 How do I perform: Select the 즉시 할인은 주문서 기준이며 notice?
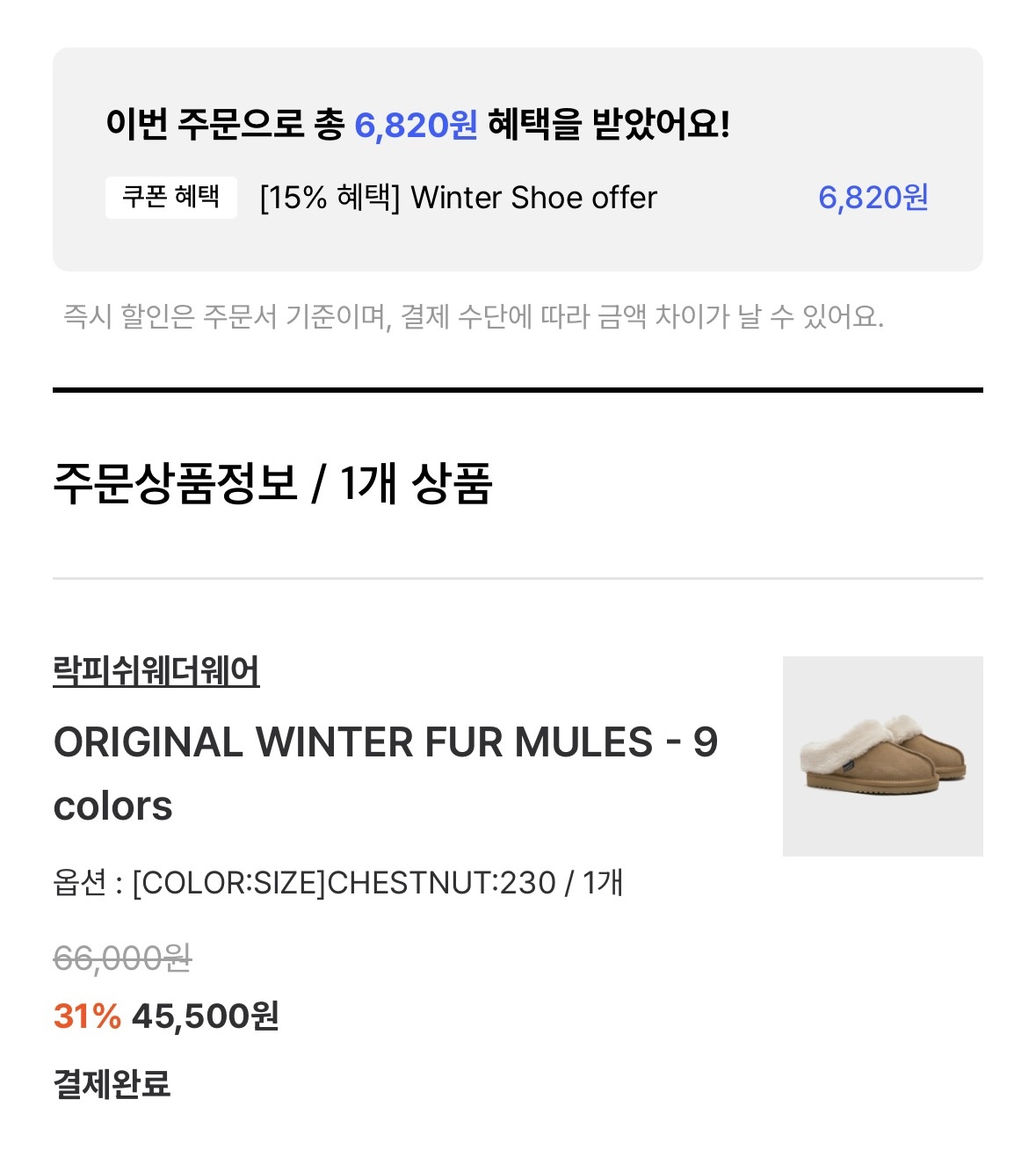[x=473, y=315]
